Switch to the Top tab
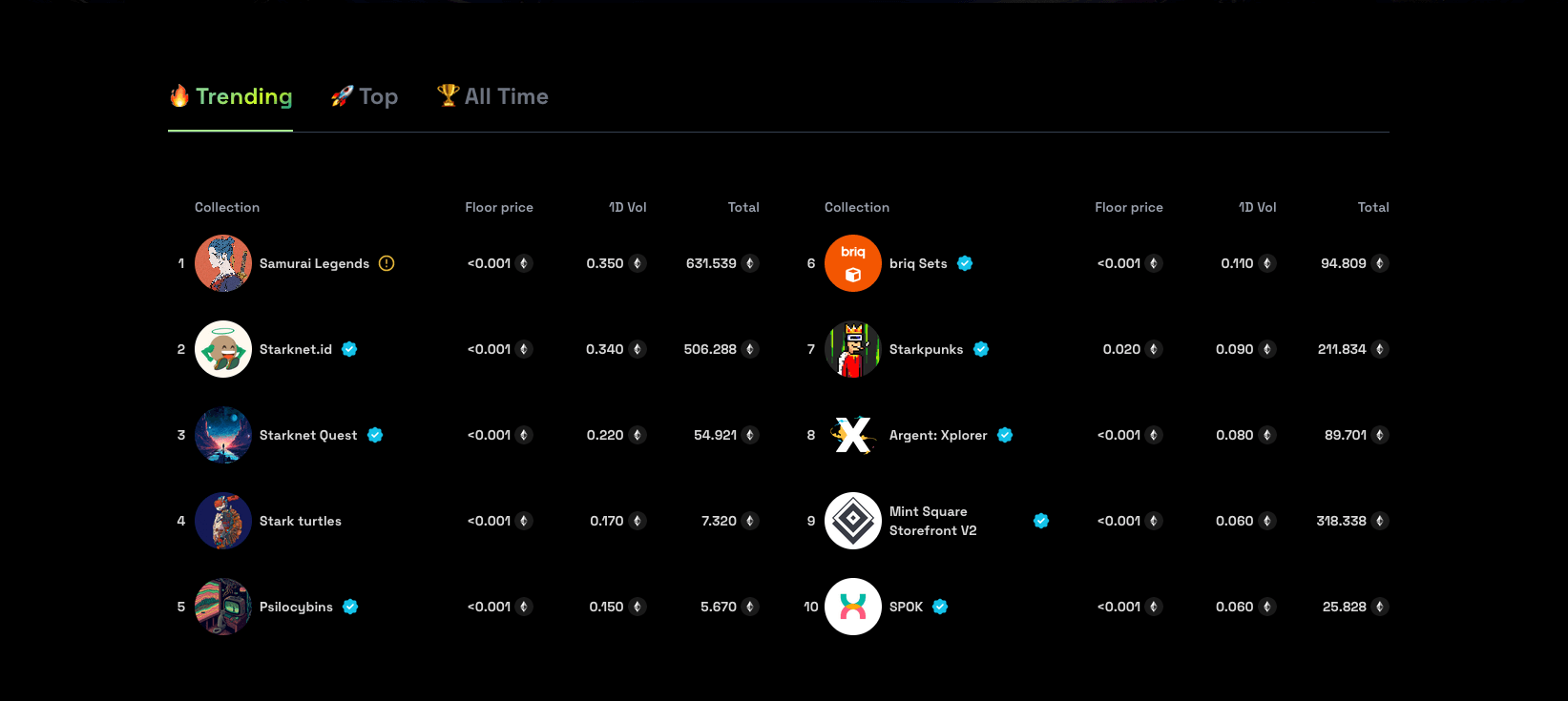The width and height of the screenshot is (1568, 701). pos(365,96)
